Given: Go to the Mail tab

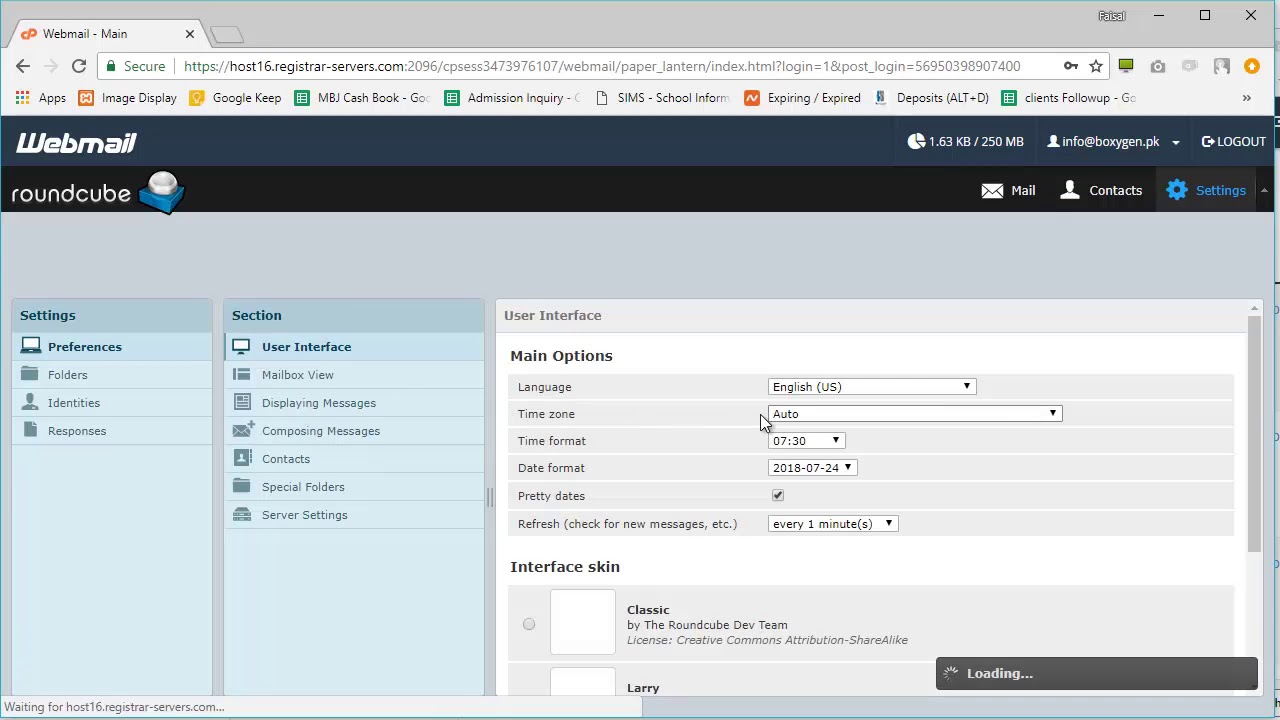Looking at the screenshot, I should point(1008,190).
